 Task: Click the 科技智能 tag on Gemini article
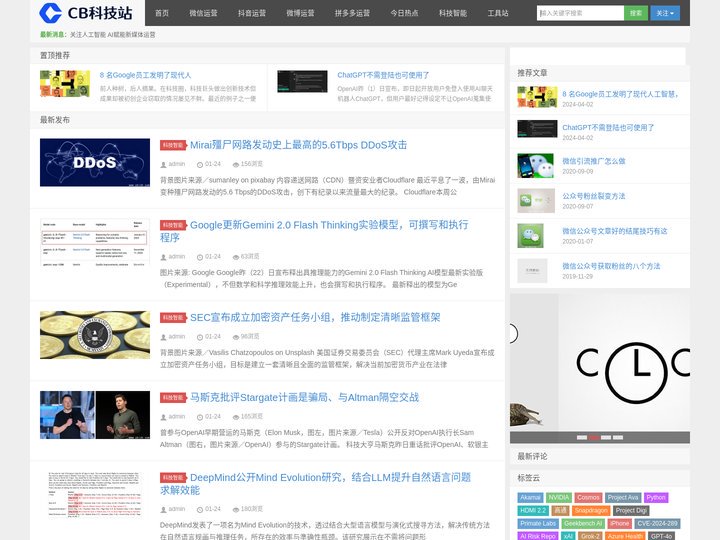pos(173,225)
